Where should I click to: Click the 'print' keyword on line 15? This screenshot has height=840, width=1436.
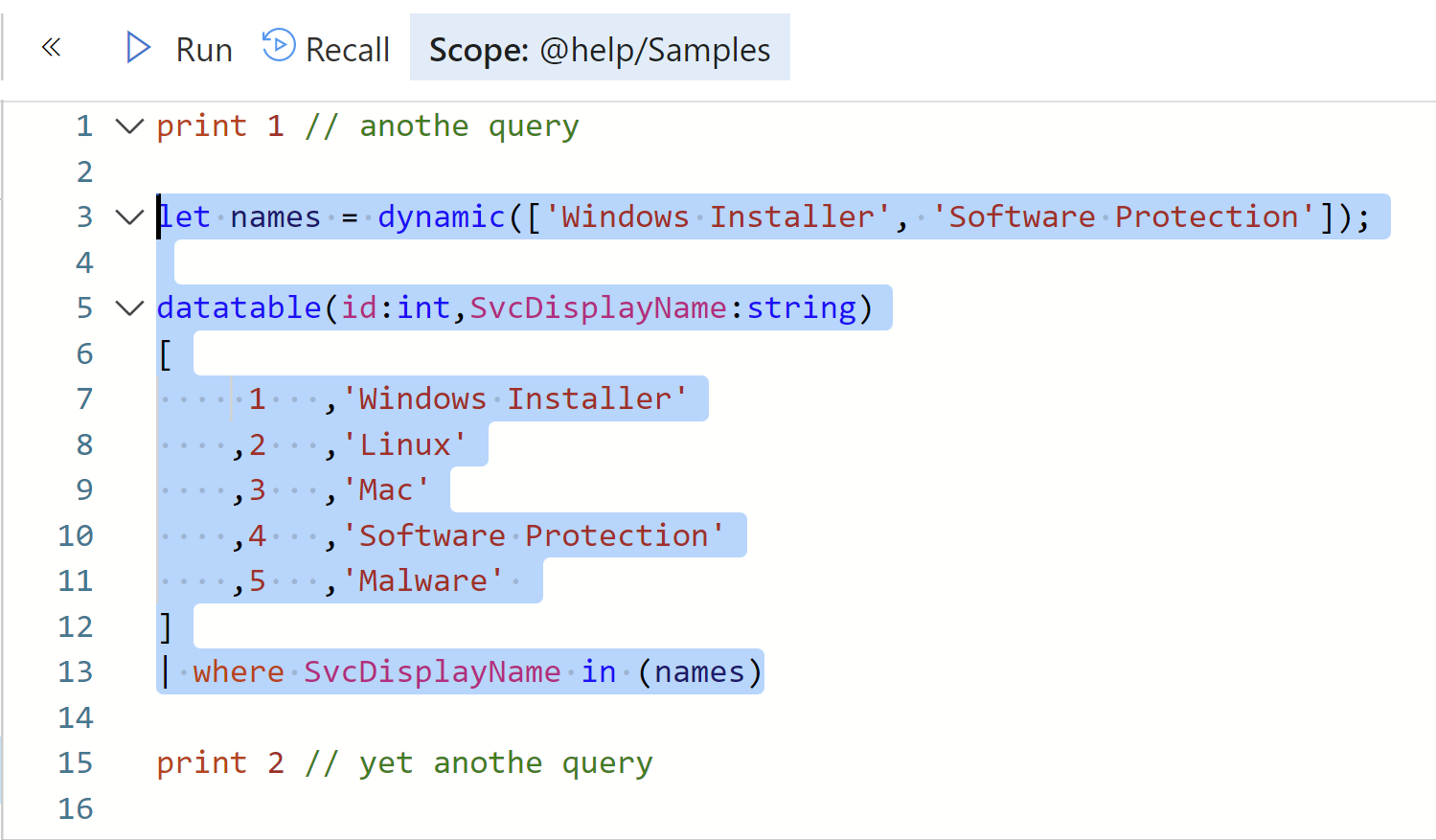tap(202, 763)
